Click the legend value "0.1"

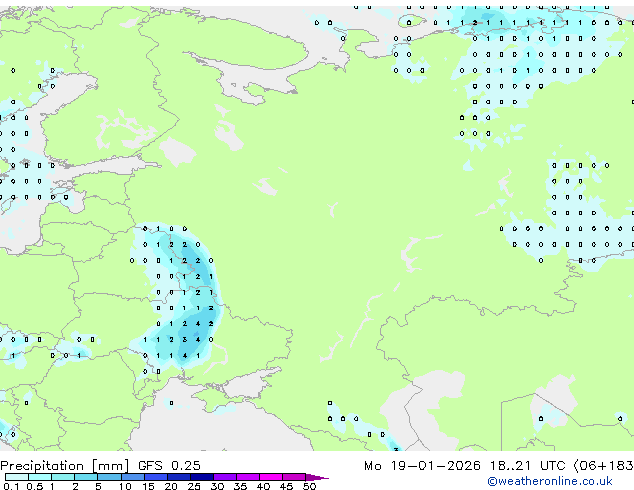pos(11,486)
